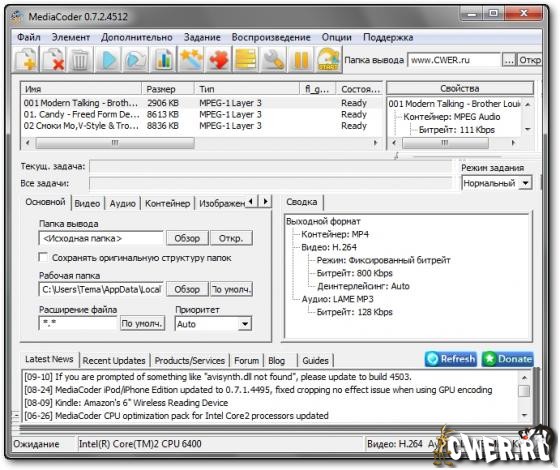Click the magic wand wizard icon
This screenshot has width=560, height=470.
point(191,59)
